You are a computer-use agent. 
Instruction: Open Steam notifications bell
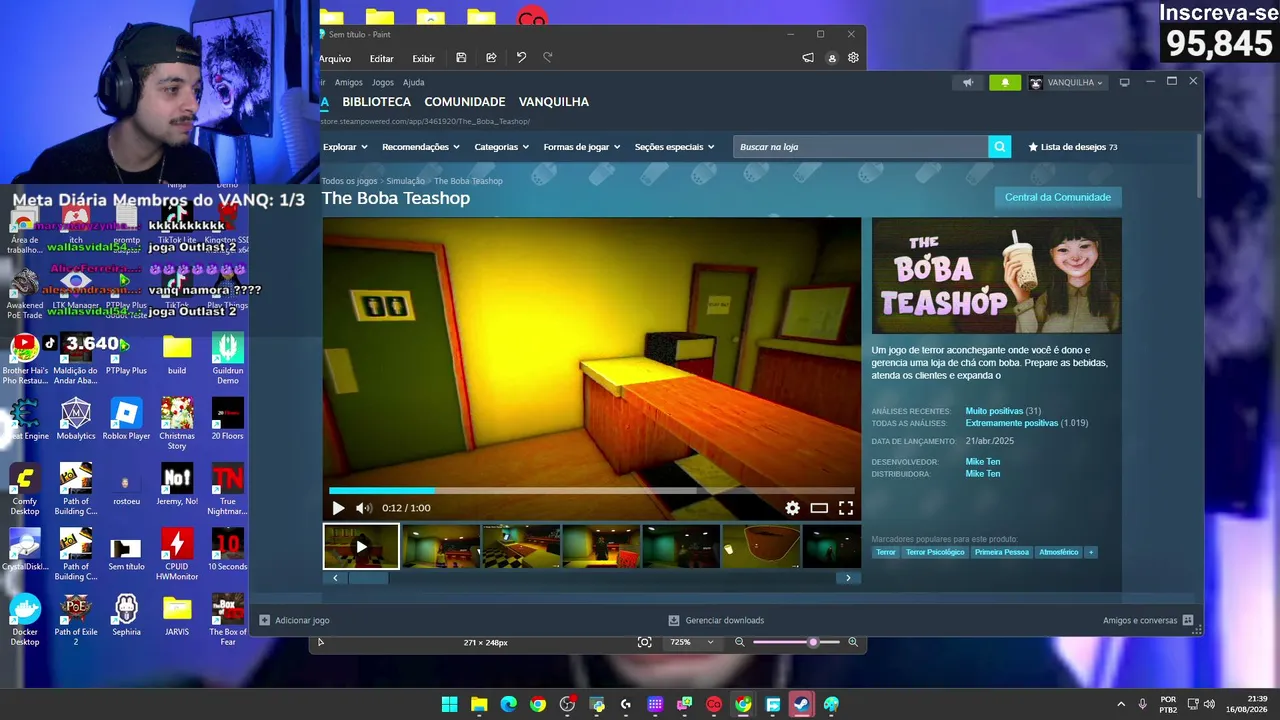[x=1005, y=83]
